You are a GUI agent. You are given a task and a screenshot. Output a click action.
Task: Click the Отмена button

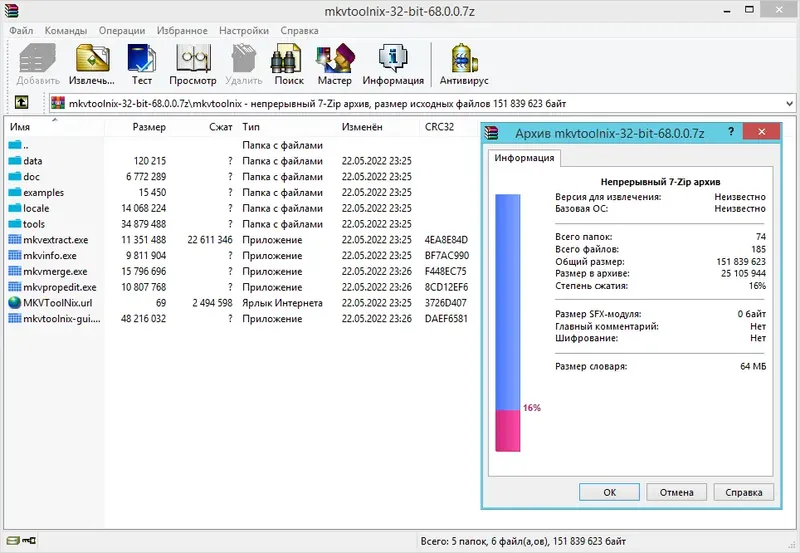coord(677,492)
